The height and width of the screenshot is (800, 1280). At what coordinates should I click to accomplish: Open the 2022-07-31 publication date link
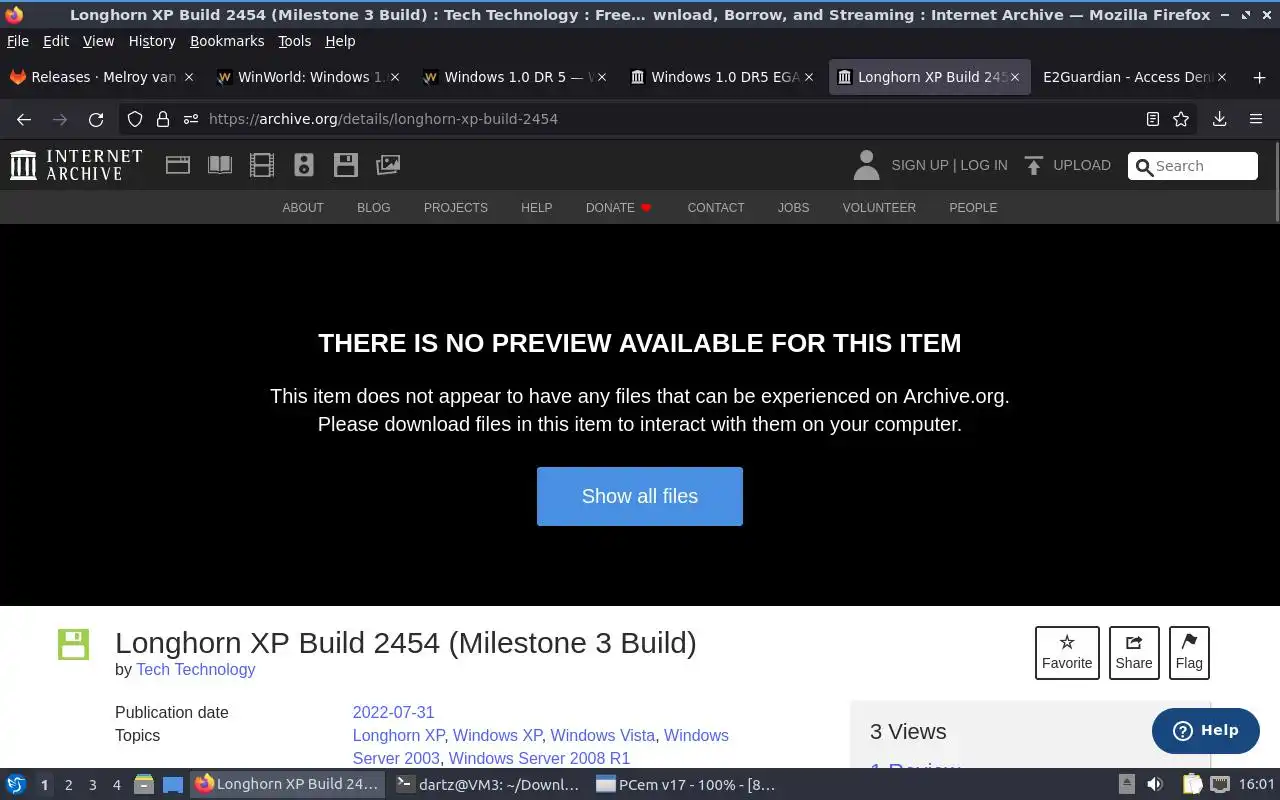point(393,713)
